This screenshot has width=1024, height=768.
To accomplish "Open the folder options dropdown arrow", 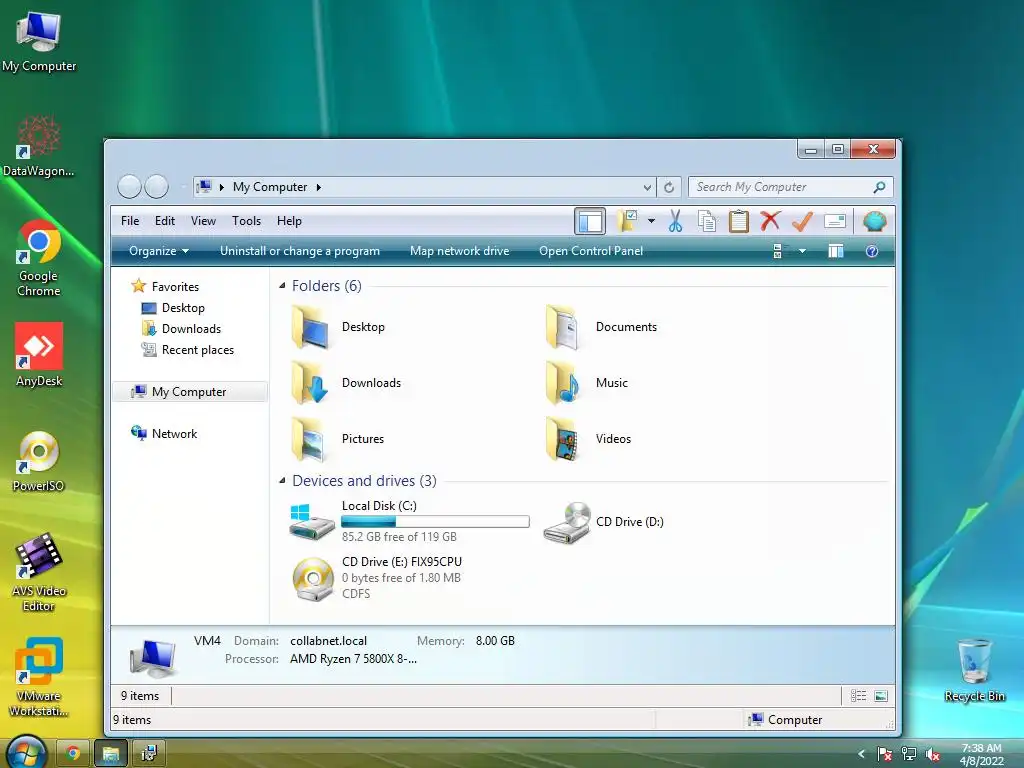I will (x=651, y=221).
